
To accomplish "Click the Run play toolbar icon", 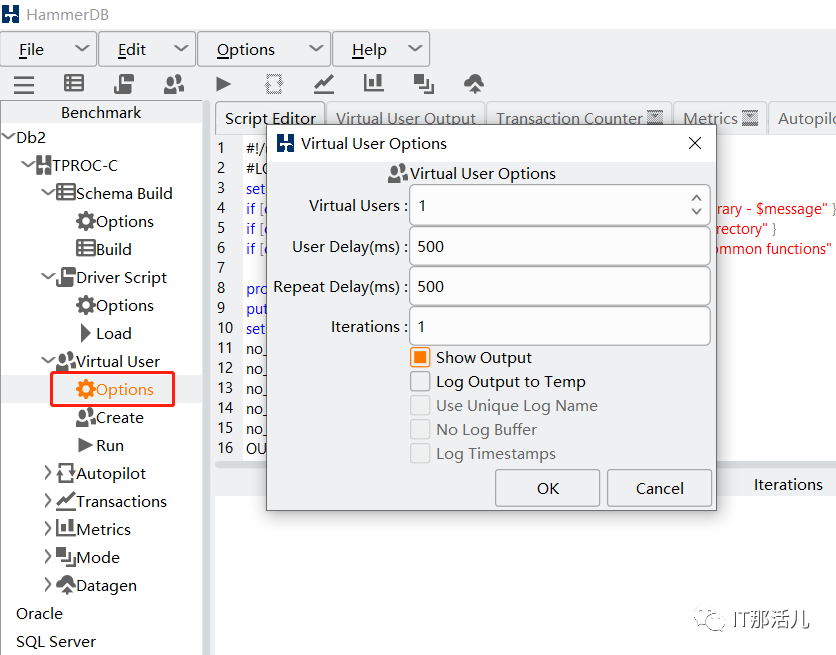I will (223, 84).
